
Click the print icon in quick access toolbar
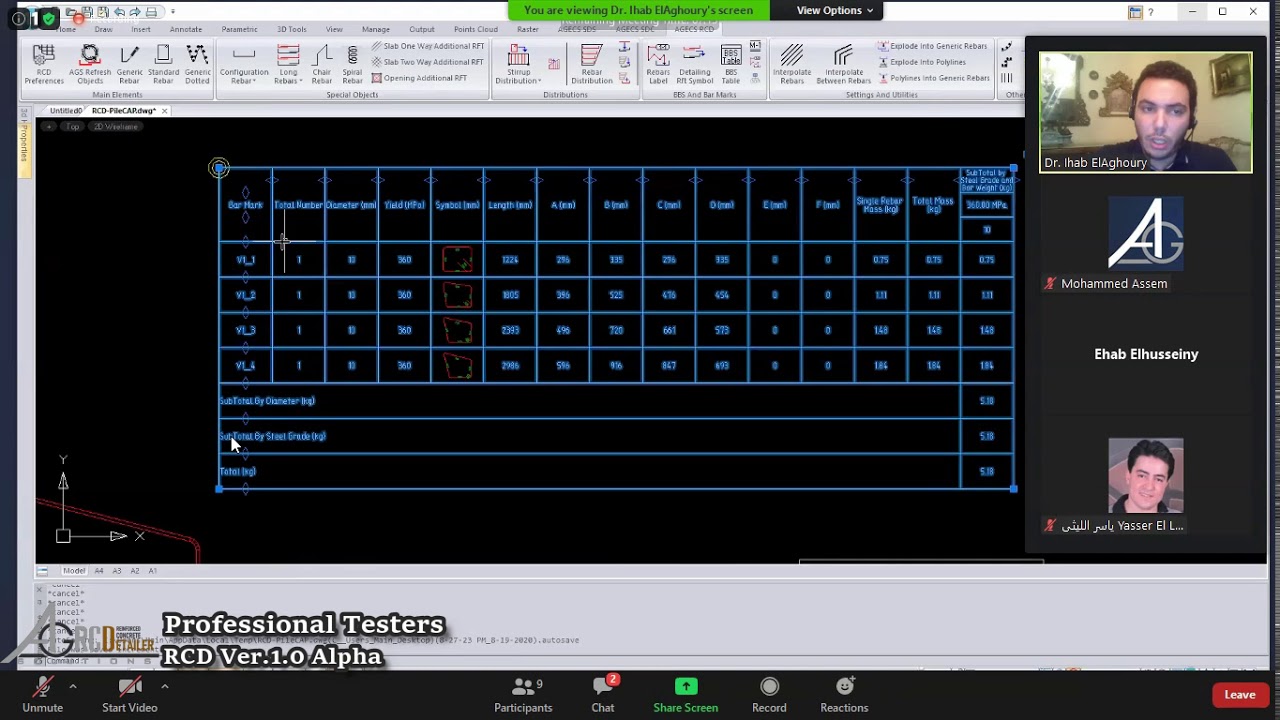tap(152, 12)
